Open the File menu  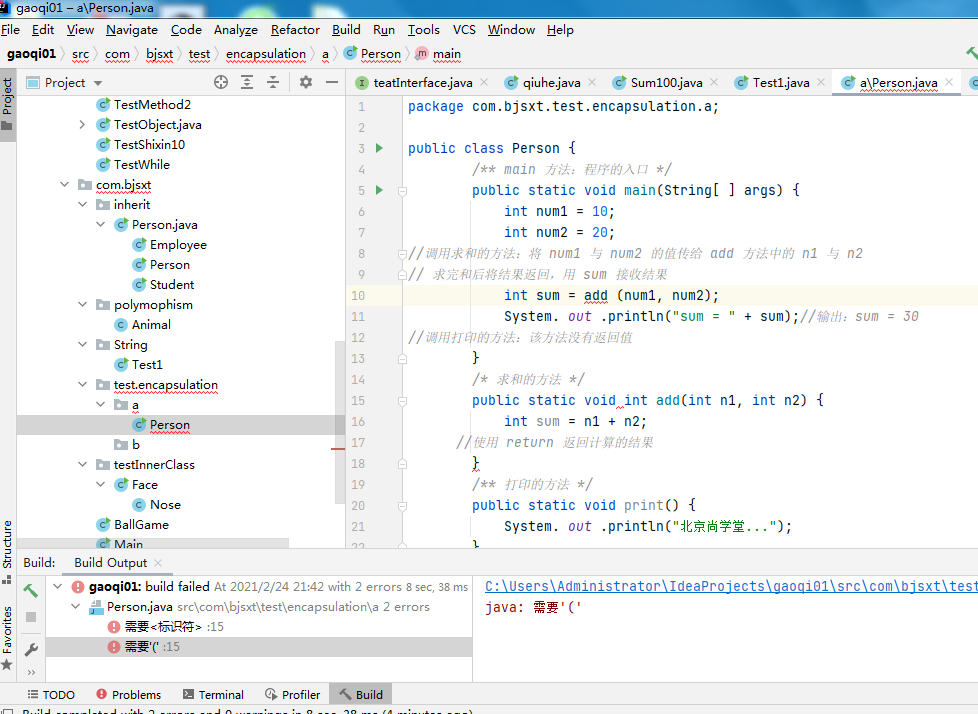pos(10,30)
